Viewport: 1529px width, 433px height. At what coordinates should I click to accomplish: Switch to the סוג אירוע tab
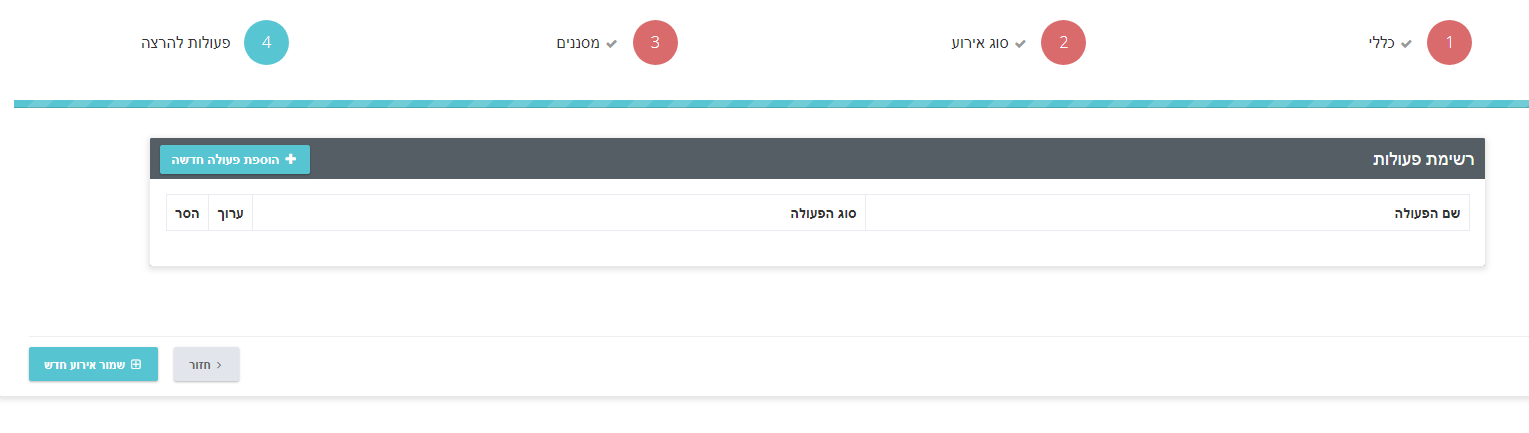[x=979, y=44]
